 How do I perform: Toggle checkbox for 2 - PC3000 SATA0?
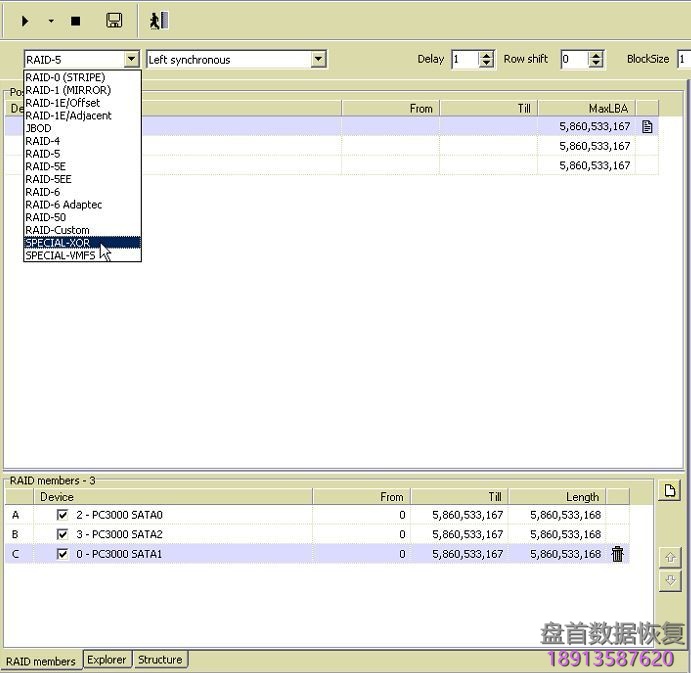[x=63, y=515]
